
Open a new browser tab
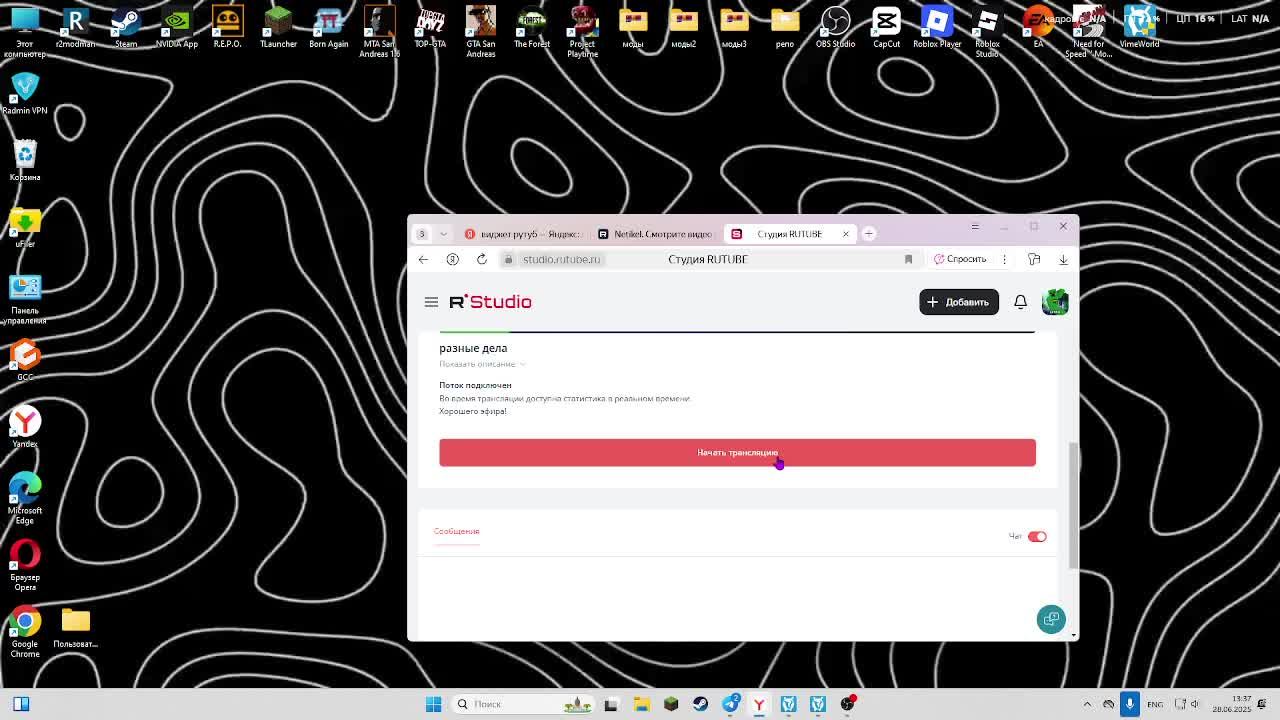[869, 234]
